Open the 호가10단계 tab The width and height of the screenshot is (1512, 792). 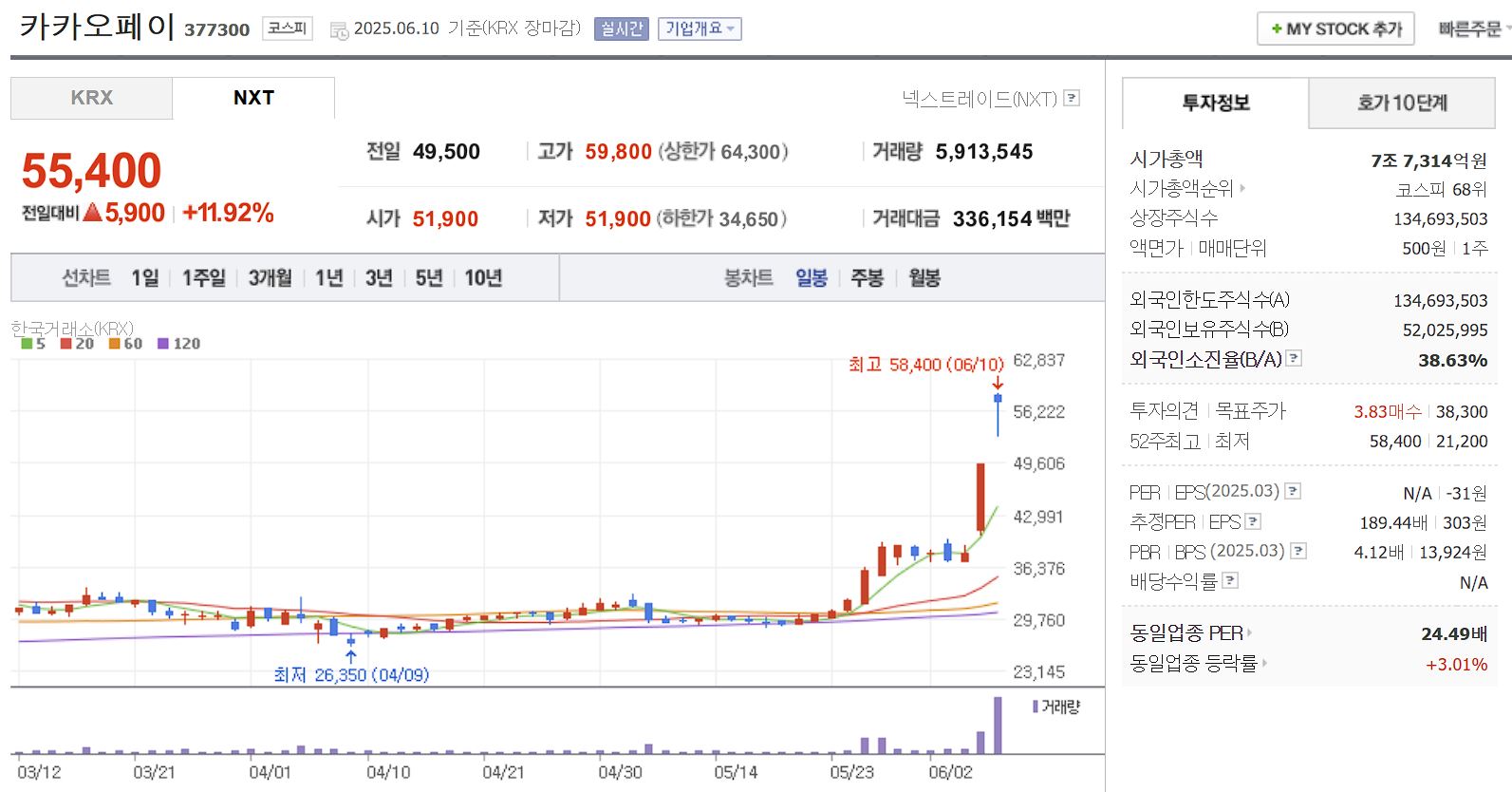[x=1402, y=103]
